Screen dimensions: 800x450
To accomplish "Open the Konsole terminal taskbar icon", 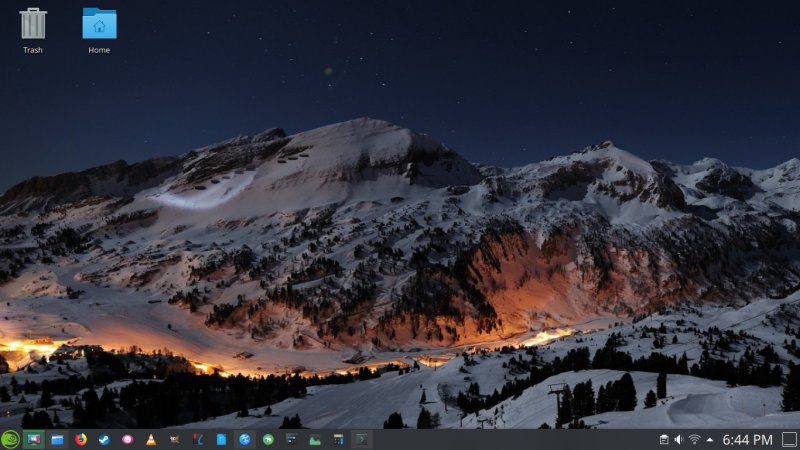I will coord(362,439).
